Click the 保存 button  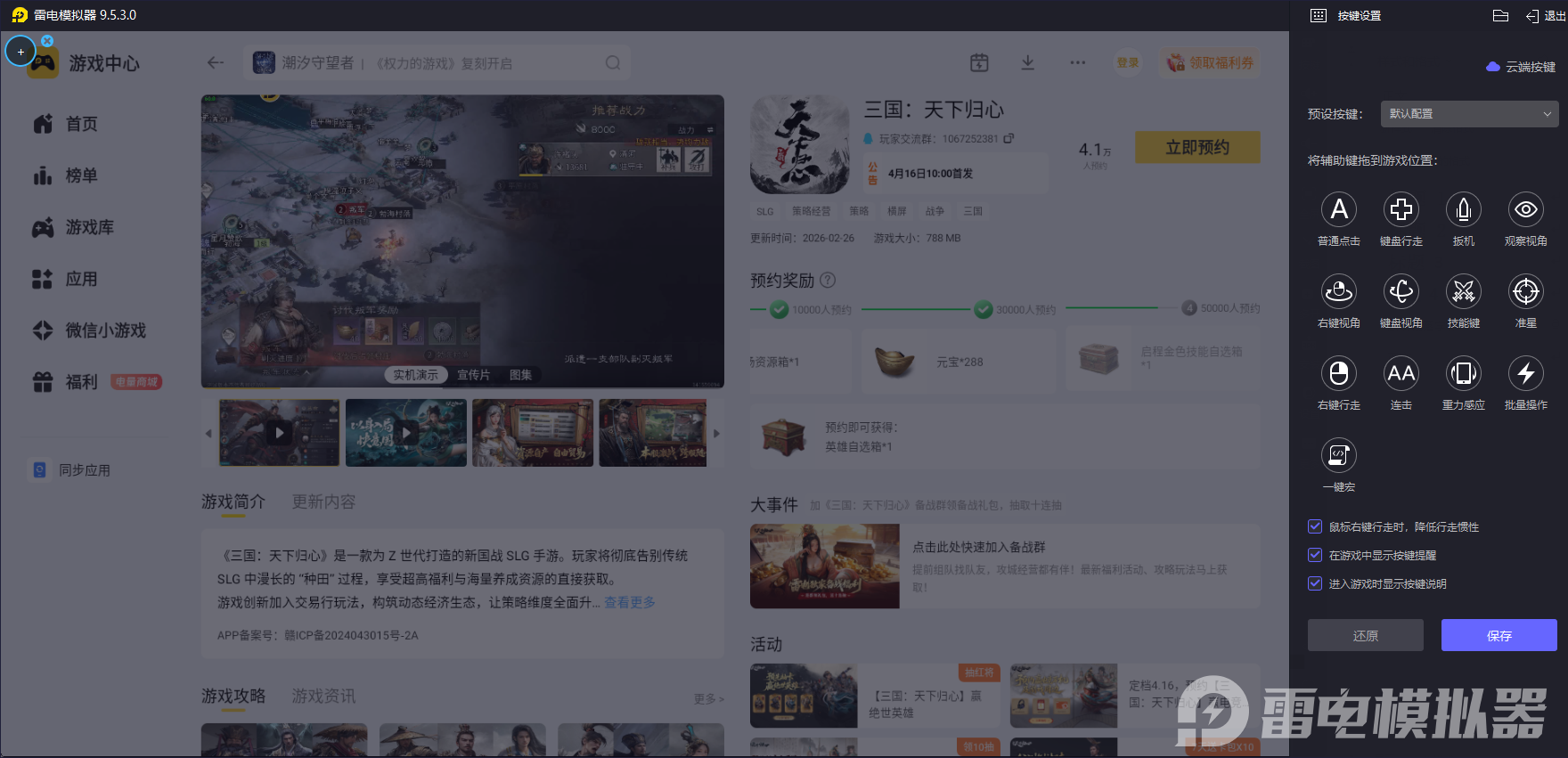pyautogui.click(x=1499, y=635)
